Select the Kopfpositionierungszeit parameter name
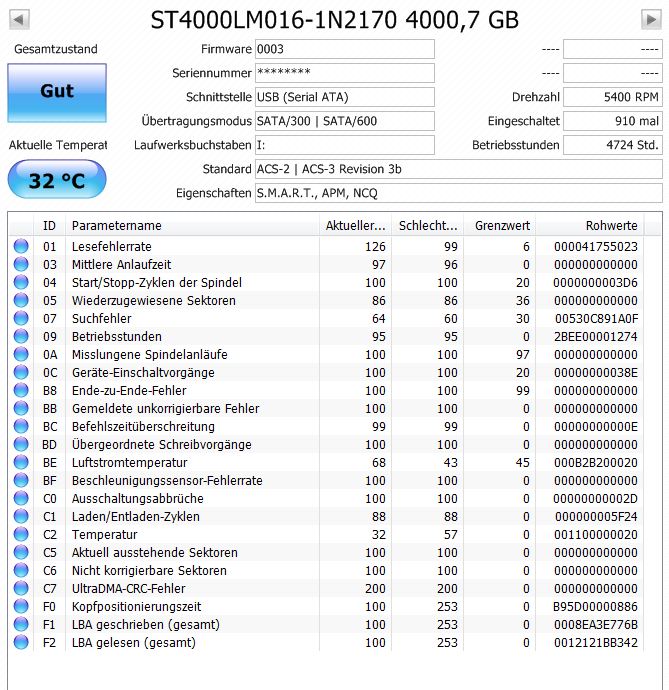Screen dimensions: 669x690 pyautogui.click(x=137, y=606)
